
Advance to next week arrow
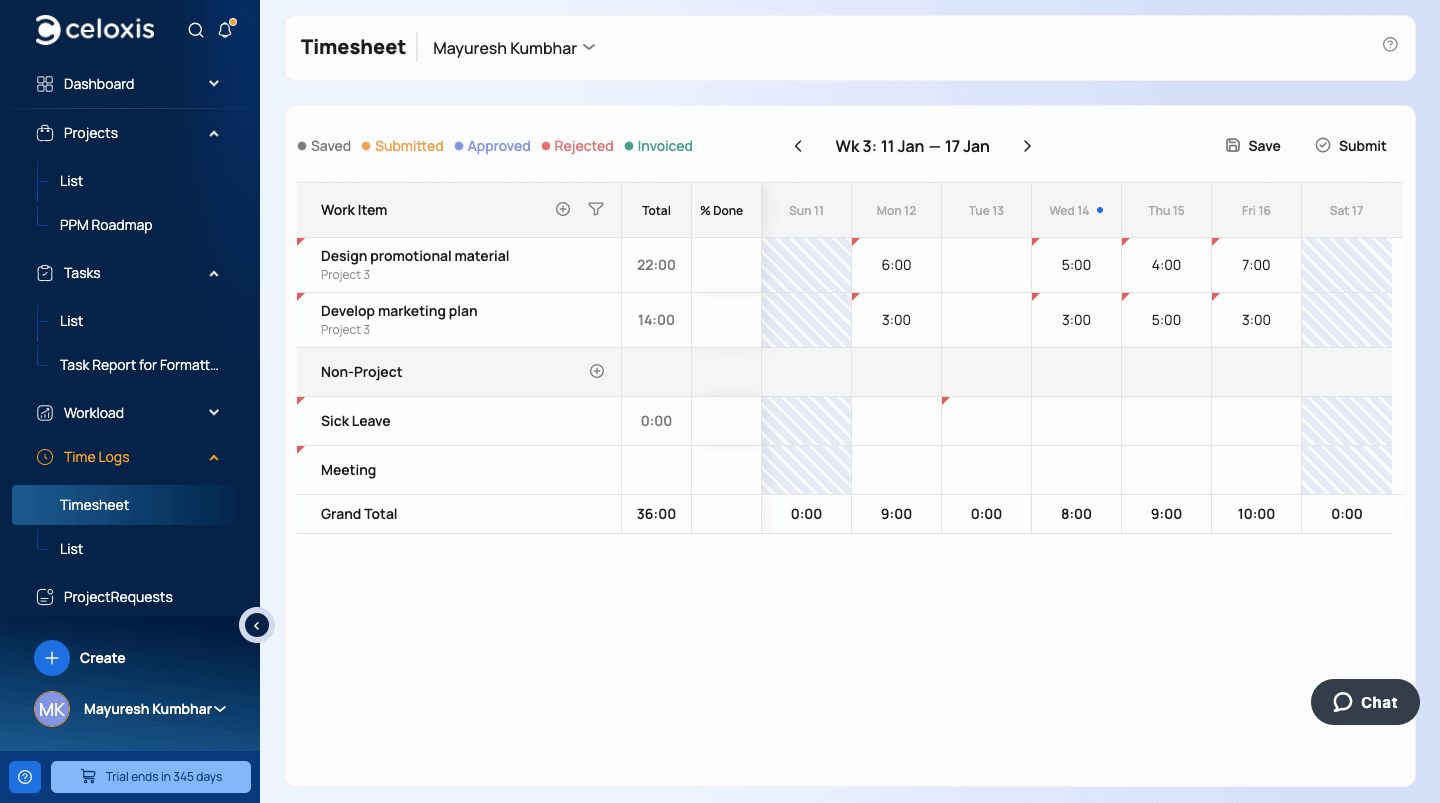(x=1027, y=146)
